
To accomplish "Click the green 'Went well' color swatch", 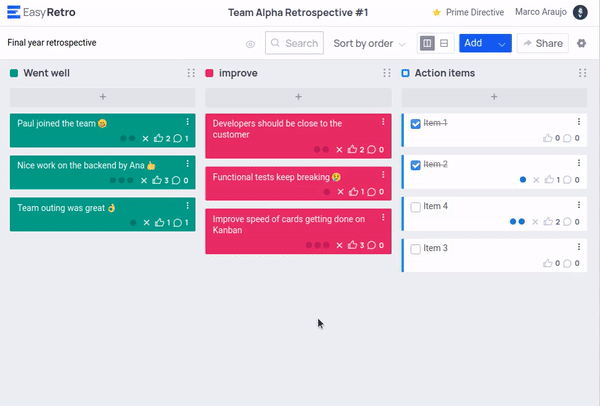I will pos(14,73).
